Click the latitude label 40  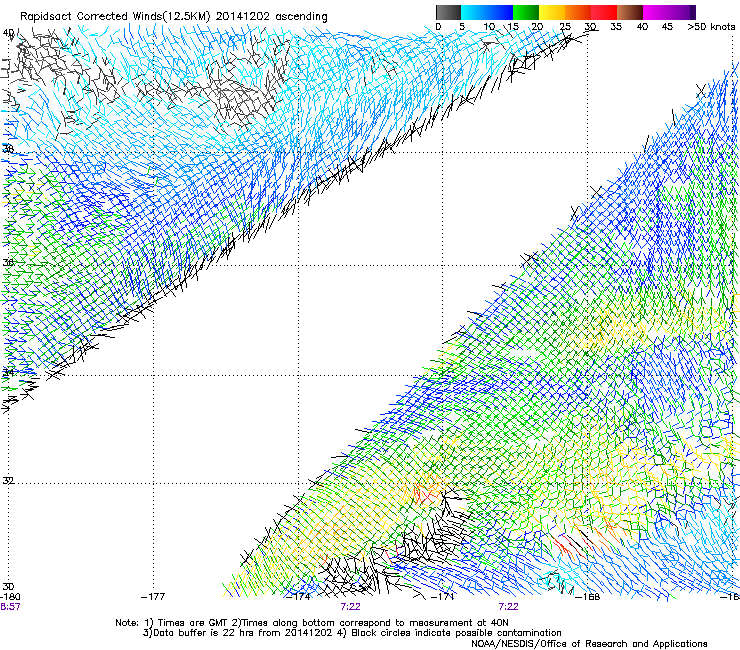point(8,33)
